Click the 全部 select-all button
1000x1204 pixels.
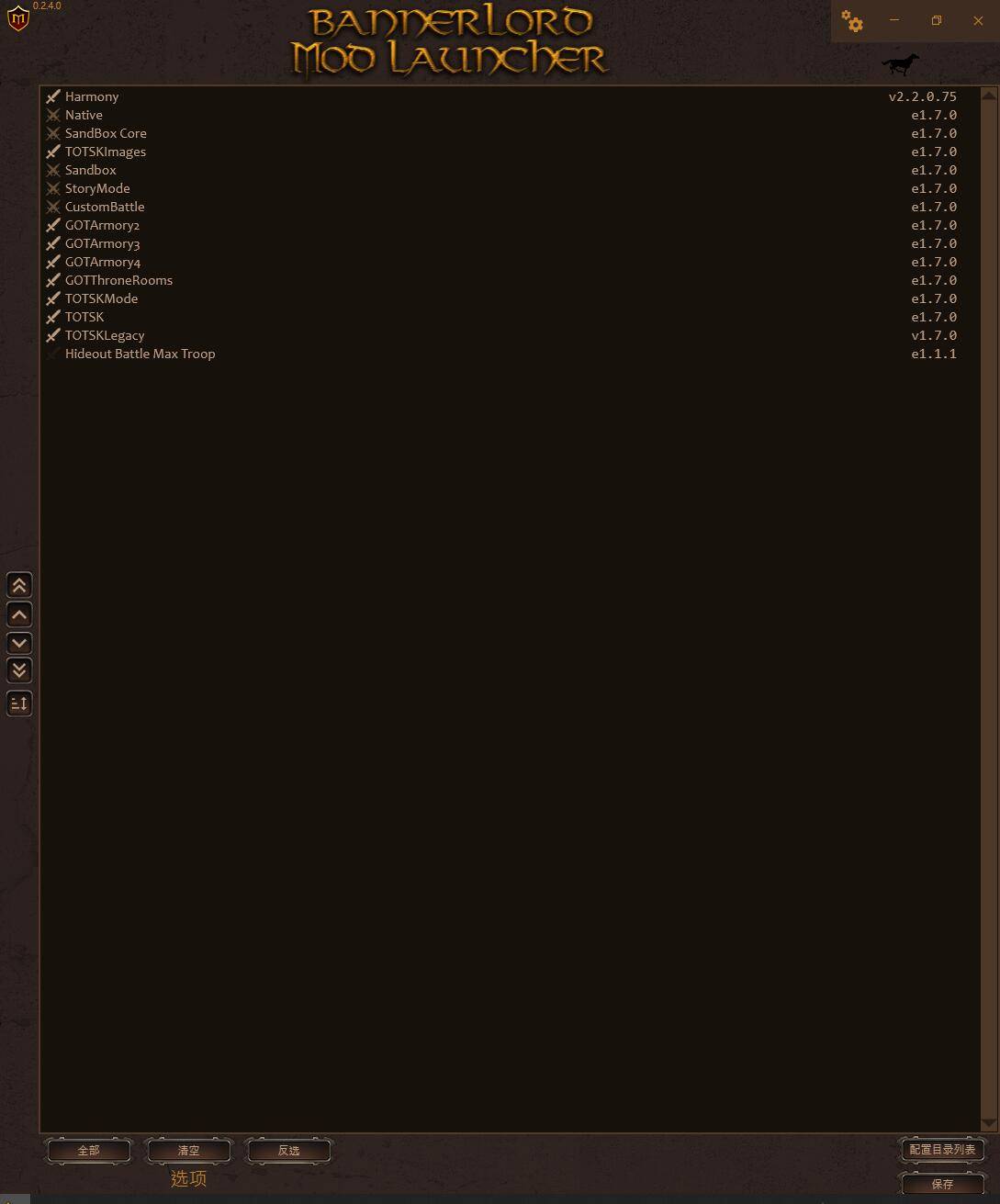[x=88, y=1151]
